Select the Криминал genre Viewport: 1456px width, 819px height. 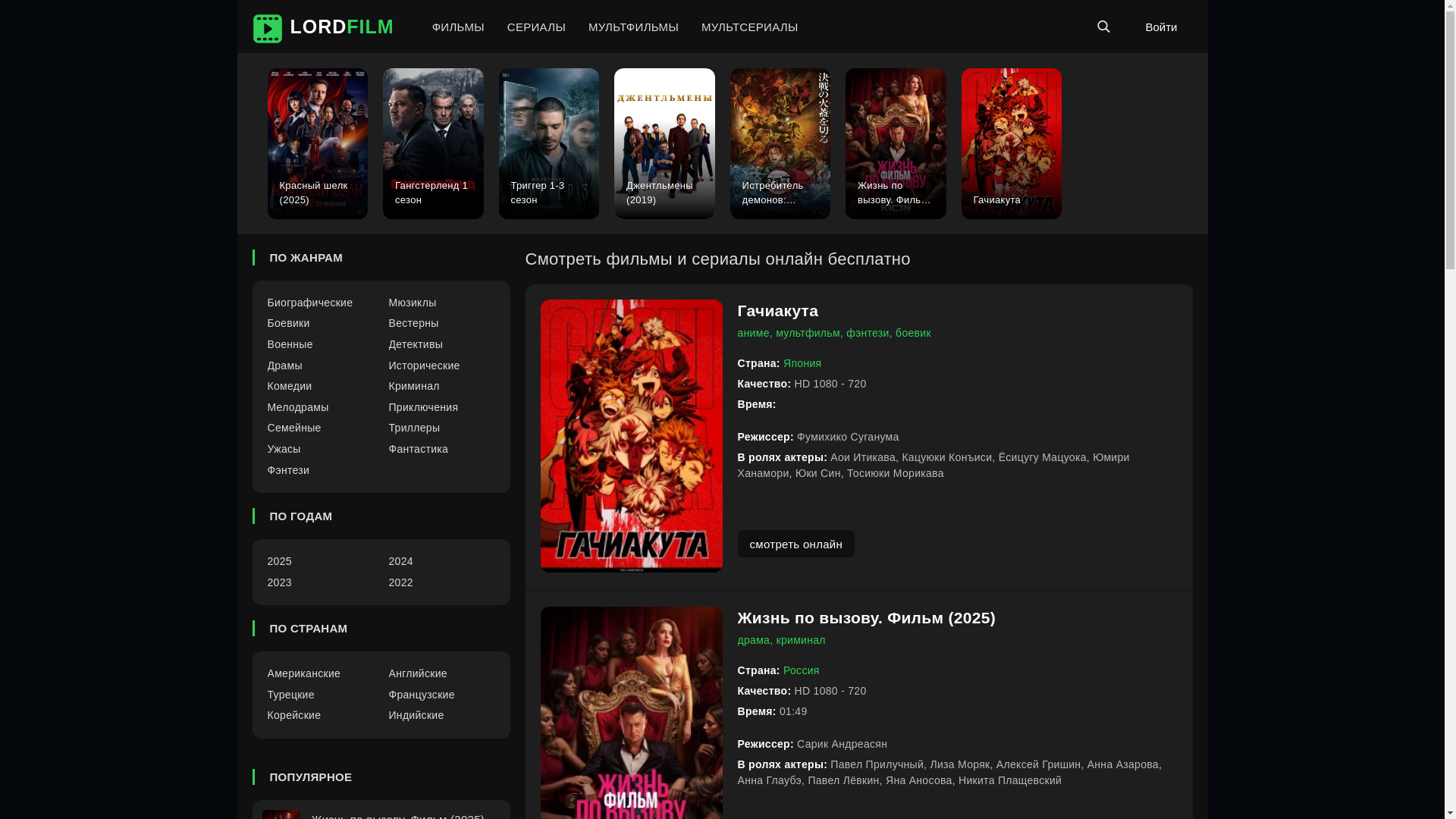tap(414, 386)
